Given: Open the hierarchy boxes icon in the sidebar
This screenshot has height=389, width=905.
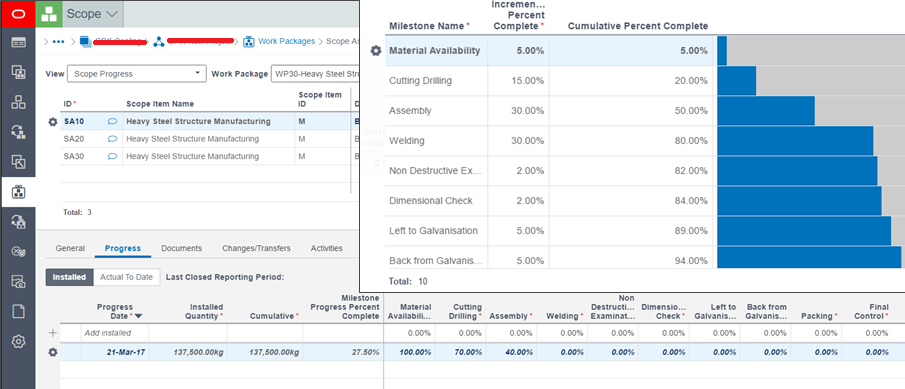Looking at the screenshot, I should click(18, 102).
